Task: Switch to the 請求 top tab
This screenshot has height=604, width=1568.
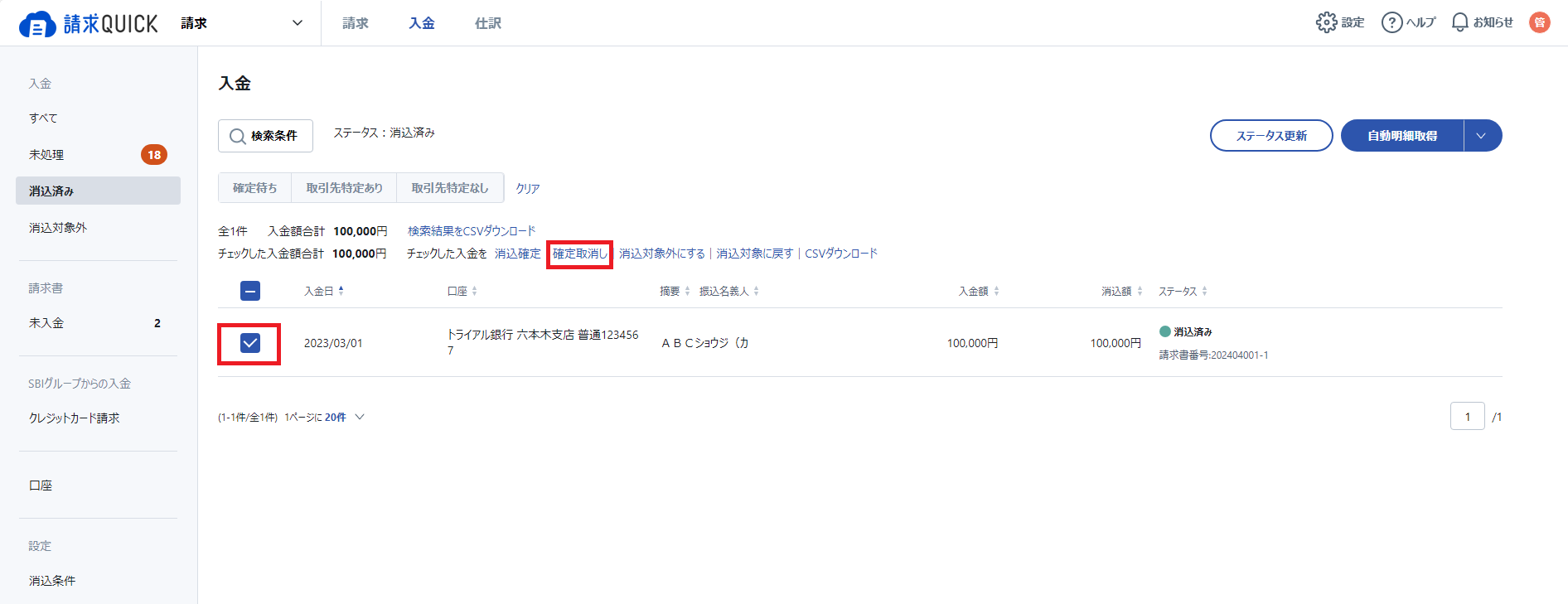Action: click(x=356, y=23)
